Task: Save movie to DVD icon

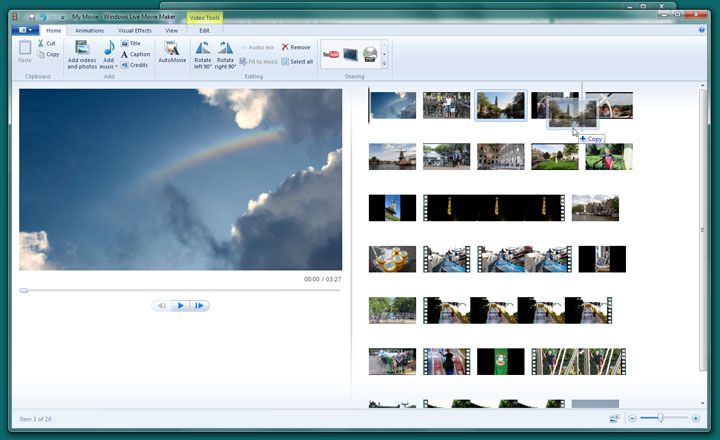Action: tap(370, 54)
